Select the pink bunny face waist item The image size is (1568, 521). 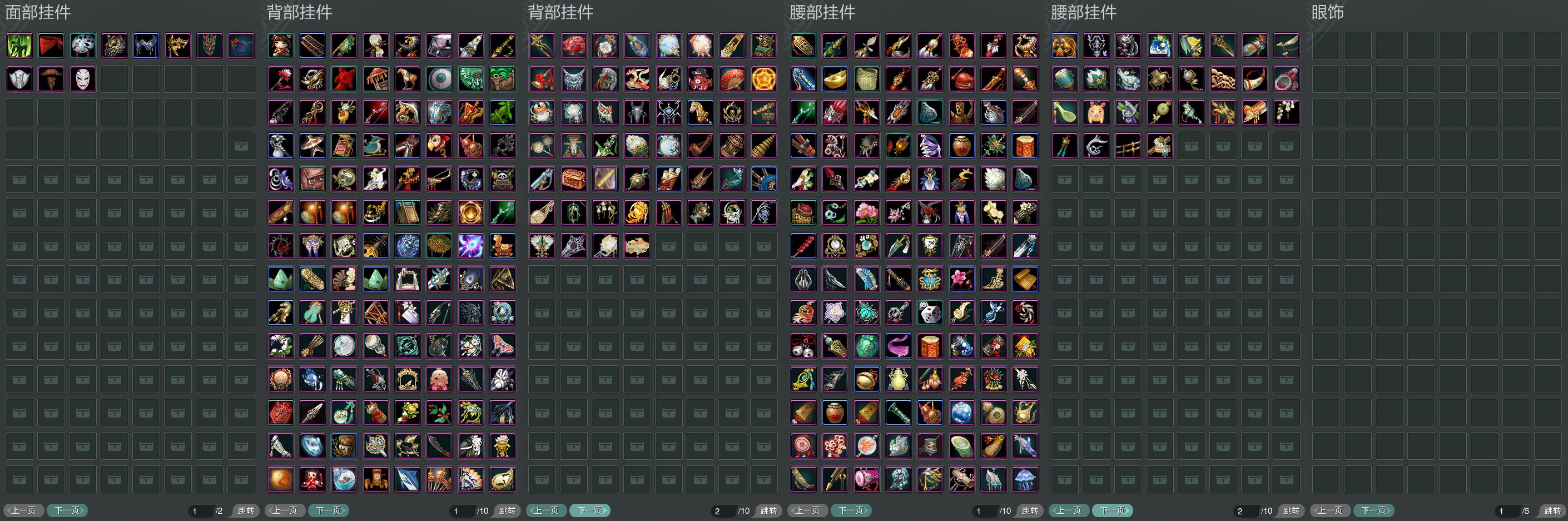1096,113
